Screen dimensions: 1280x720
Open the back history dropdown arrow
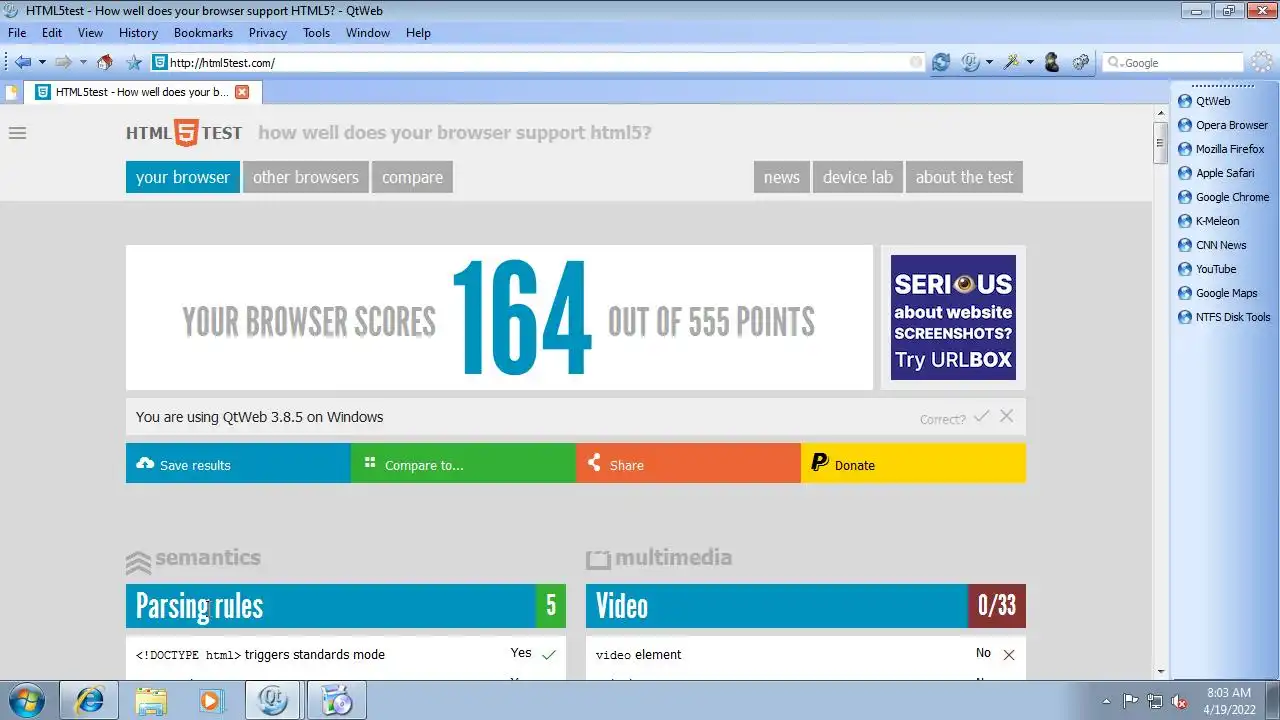(x=42, y=62)
